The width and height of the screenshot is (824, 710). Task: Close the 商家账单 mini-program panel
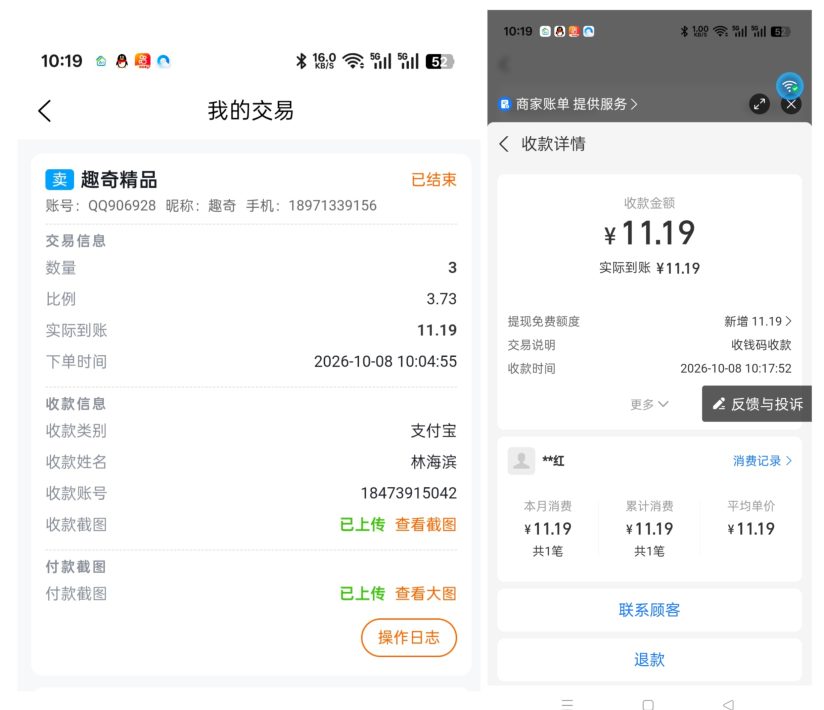click(x=791, y=104)
